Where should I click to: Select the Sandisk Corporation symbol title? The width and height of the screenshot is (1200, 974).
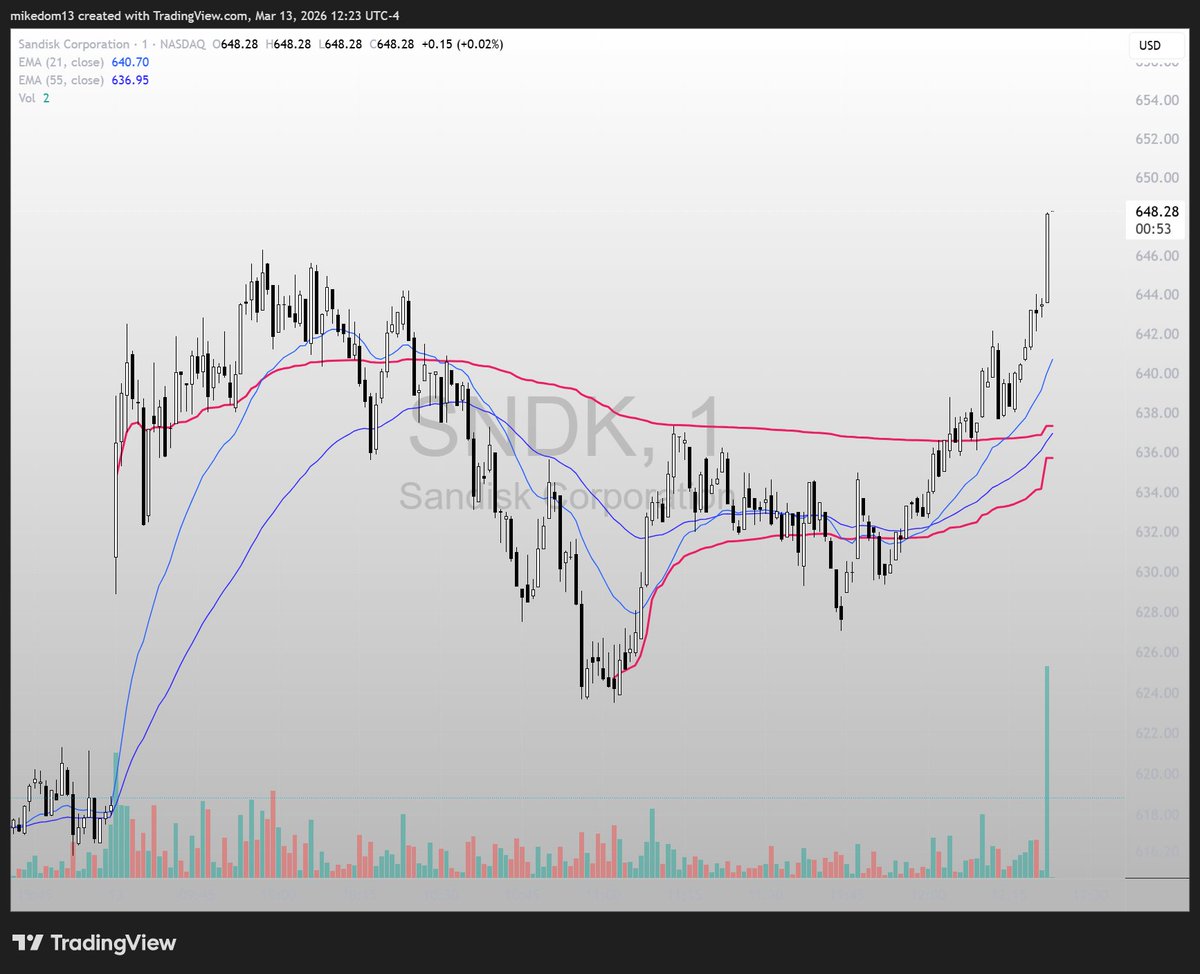click(x=75, y=44)
